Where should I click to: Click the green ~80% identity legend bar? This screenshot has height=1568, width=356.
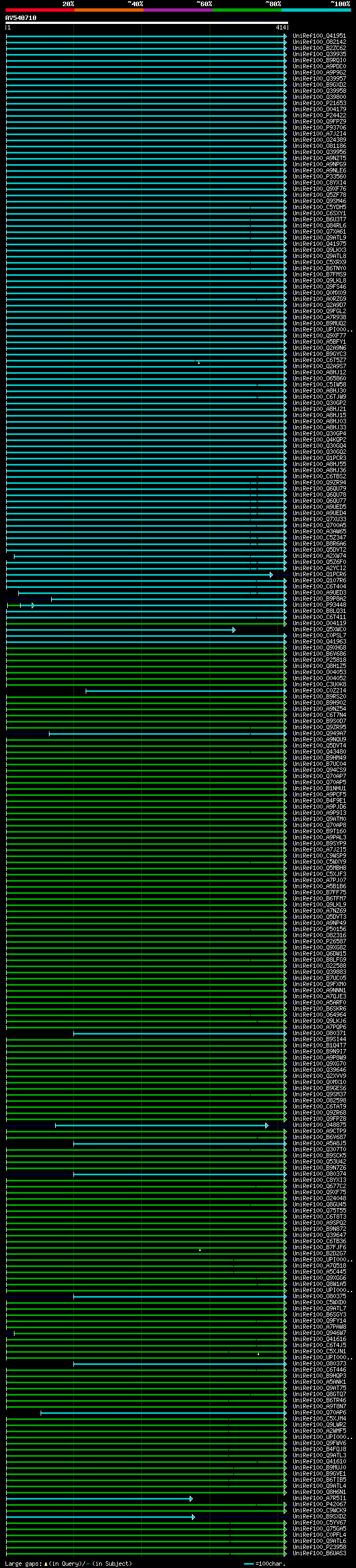coord(247,10)
